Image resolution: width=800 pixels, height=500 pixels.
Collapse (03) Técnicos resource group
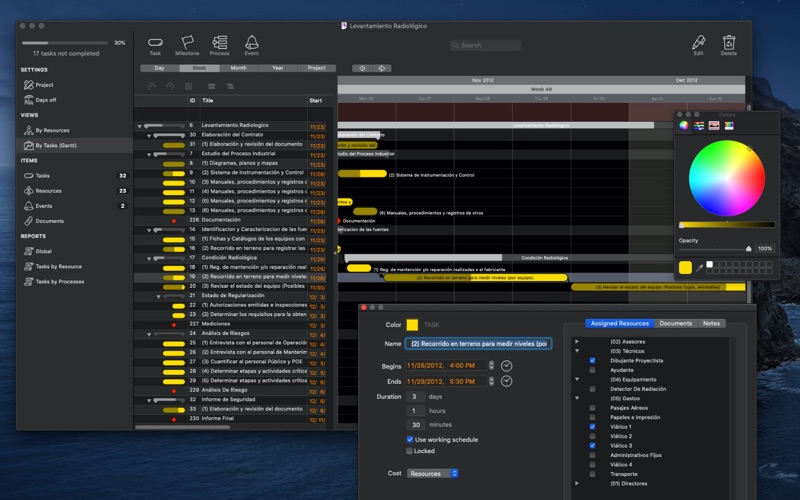coord(577,351)
